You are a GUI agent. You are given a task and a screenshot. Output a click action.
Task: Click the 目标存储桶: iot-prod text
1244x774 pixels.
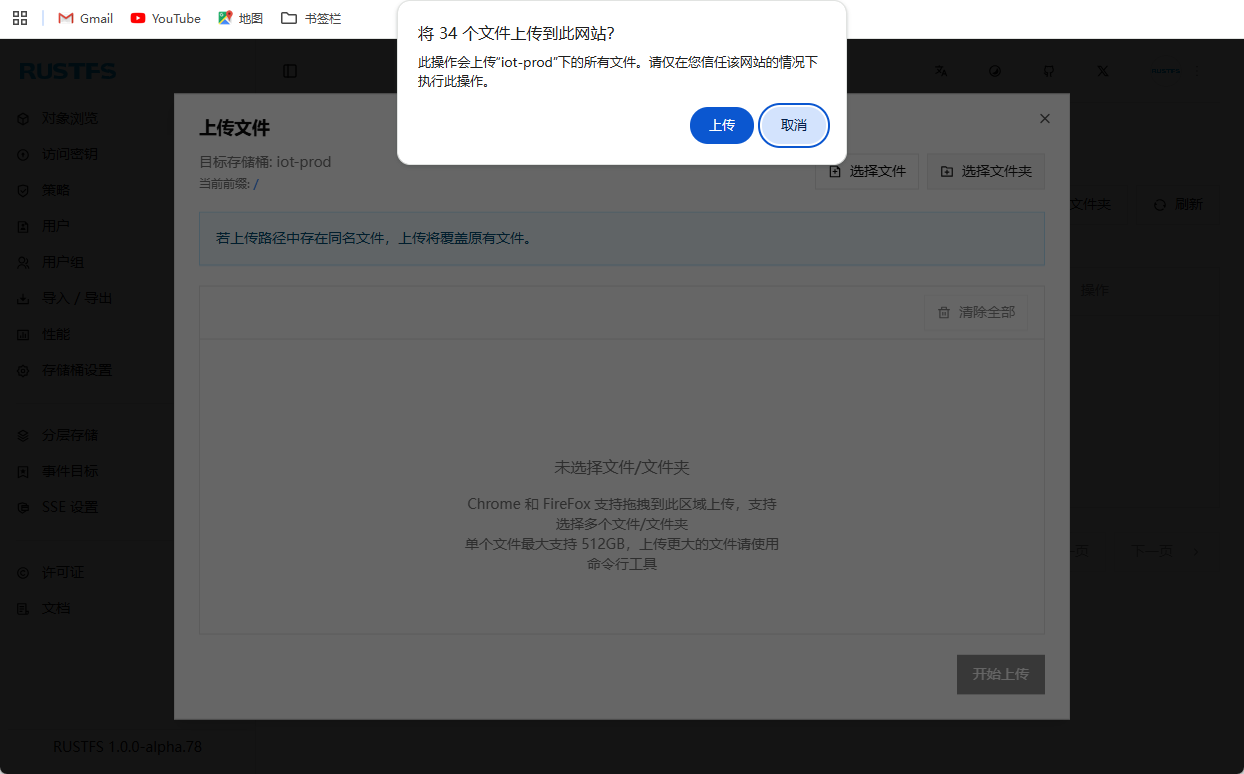click(x=265, y=162)
